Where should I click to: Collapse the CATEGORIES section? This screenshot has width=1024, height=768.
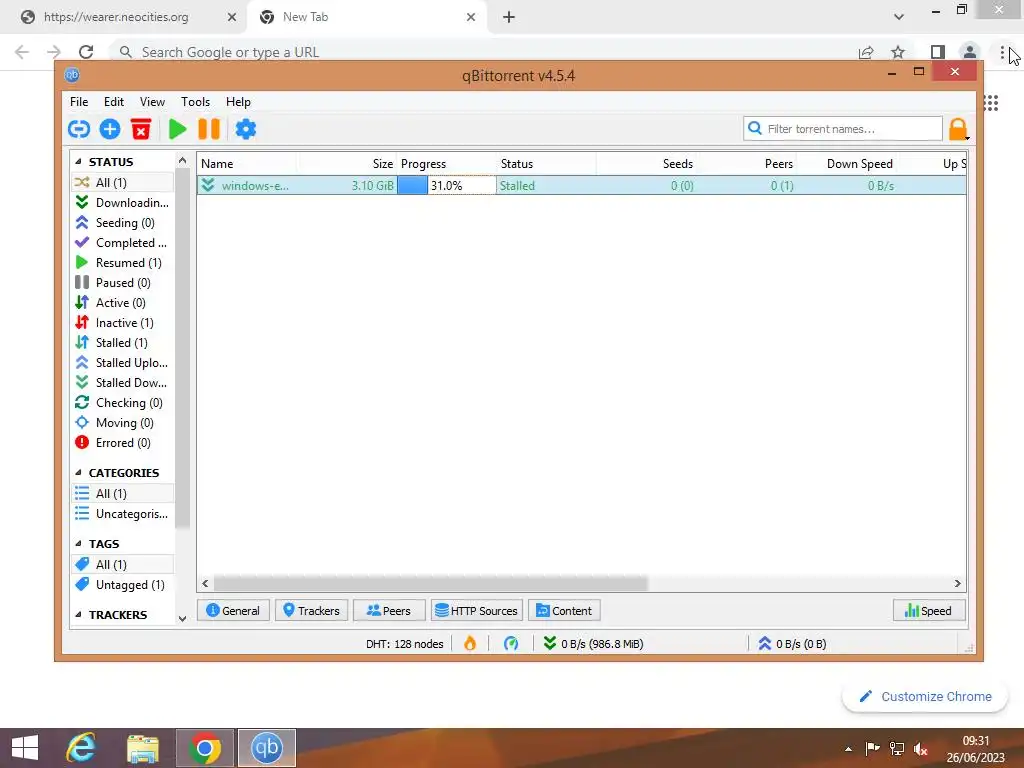pyautogui.click(x=78, y=473)
